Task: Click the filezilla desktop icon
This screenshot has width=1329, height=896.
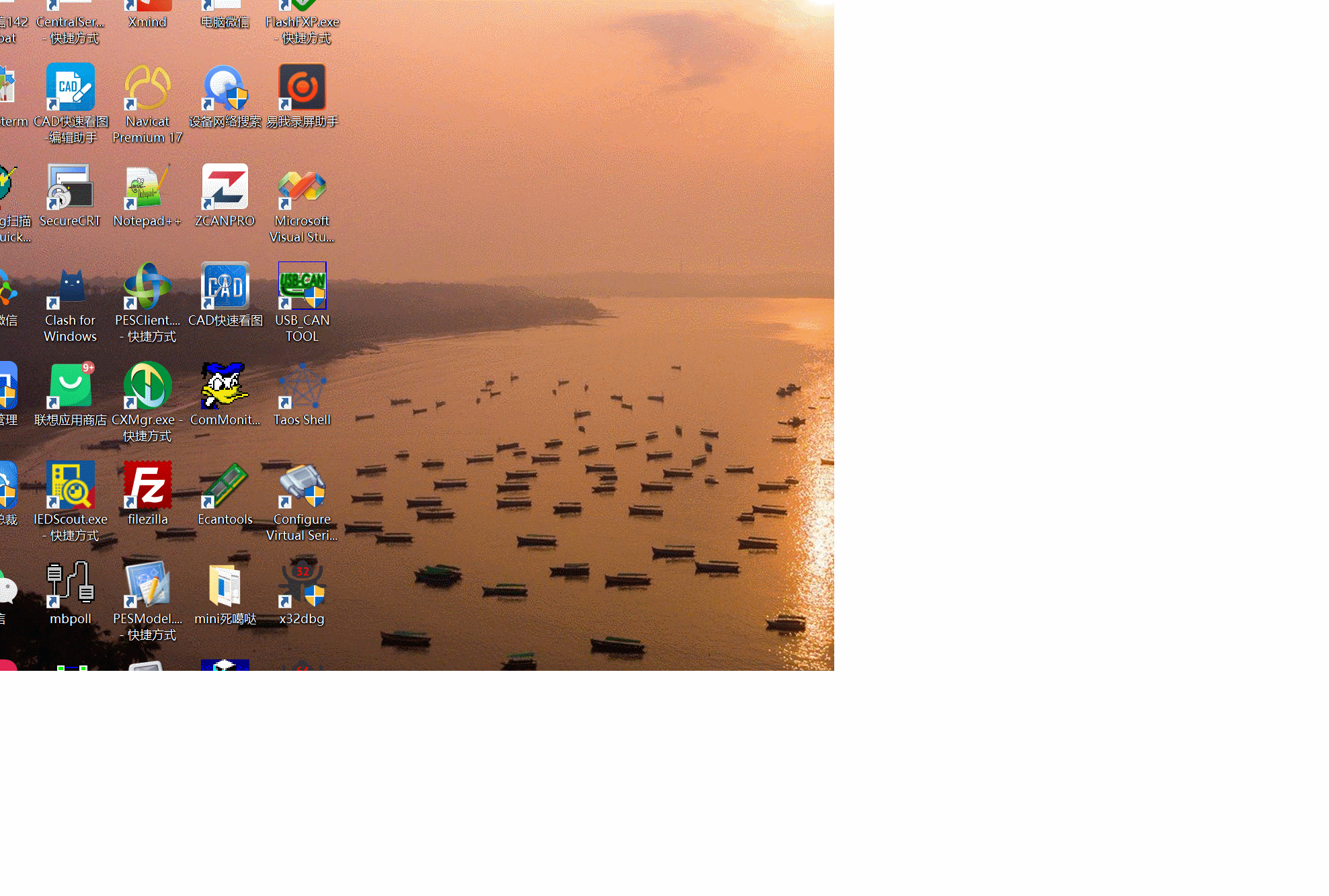Action: pos(147,485)
